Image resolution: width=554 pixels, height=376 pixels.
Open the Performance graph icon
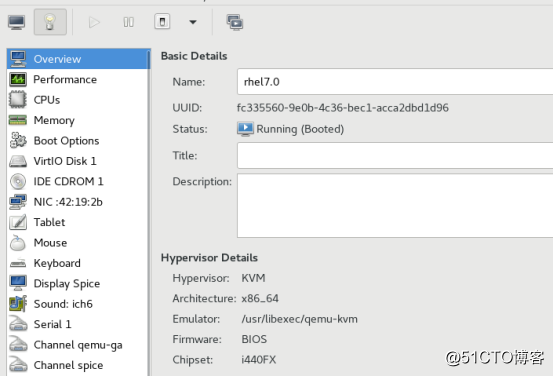(x=18, y=80)
